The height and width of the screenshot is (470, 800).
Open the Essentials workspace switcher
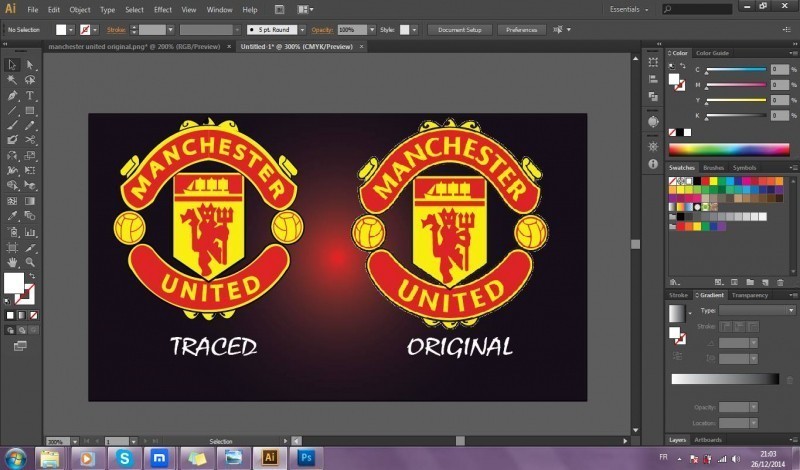[x=629, y=9]
